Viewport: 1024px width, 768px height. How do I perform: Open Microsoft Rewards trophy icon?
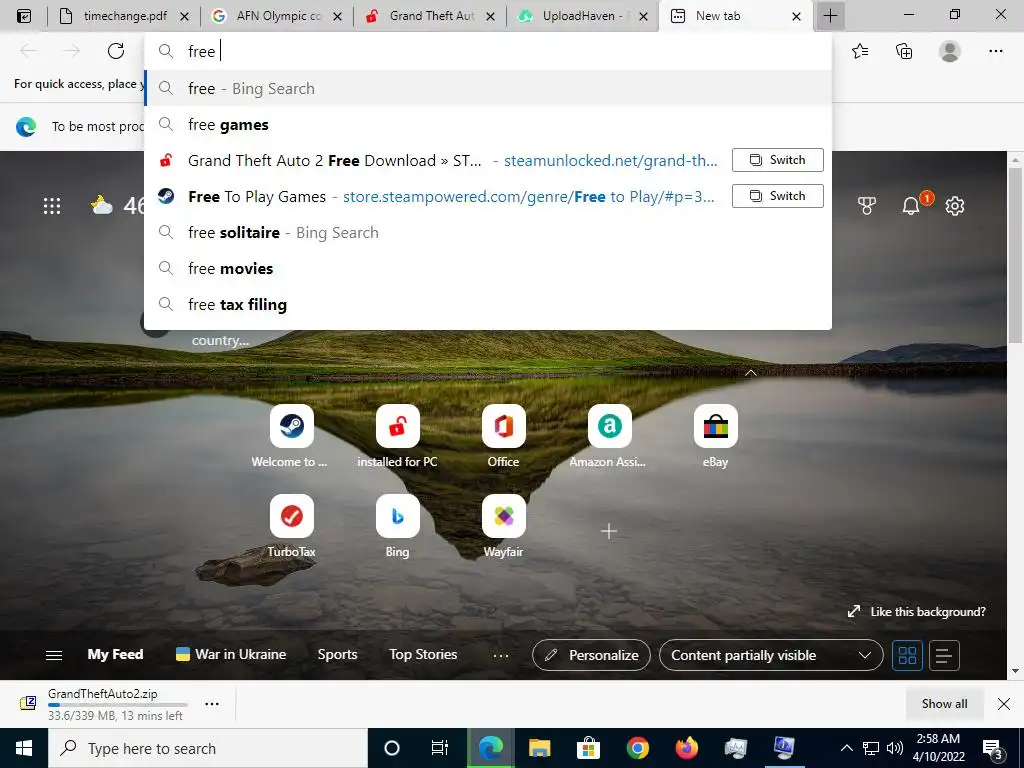point(867,206)
